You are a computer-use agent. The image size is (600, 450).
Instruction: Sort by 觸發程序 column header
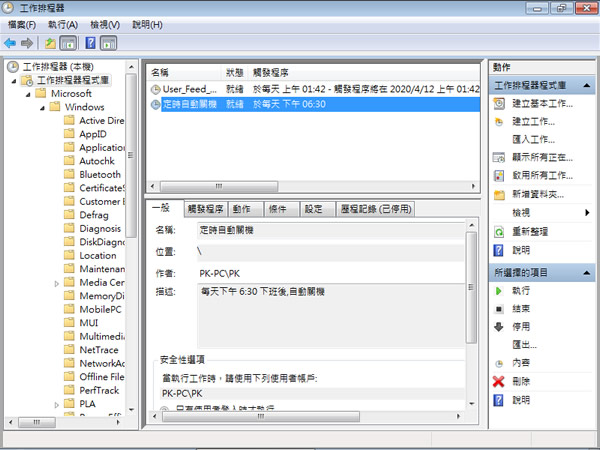(364, 73)
